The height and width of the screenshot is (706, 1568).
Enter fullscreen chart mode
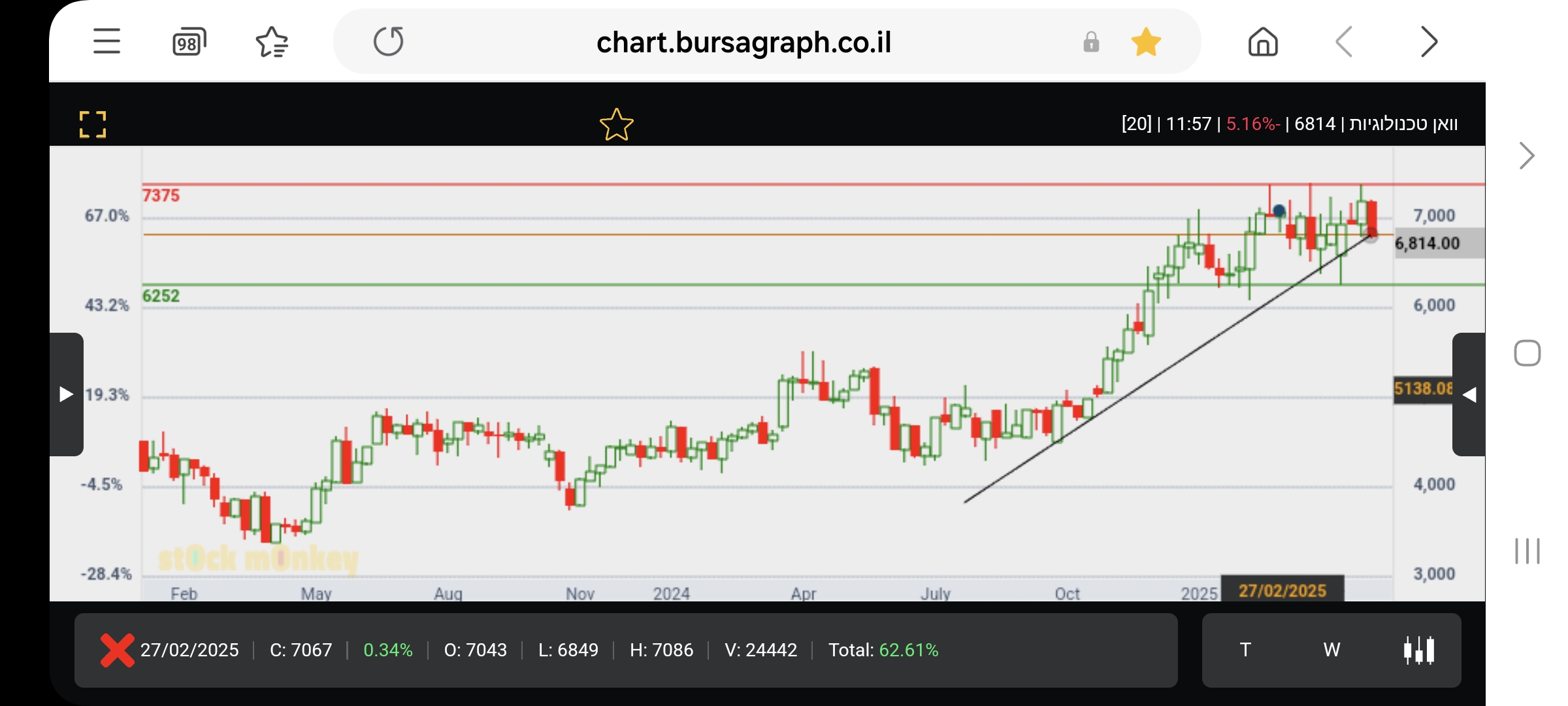(x=93, y=124)
